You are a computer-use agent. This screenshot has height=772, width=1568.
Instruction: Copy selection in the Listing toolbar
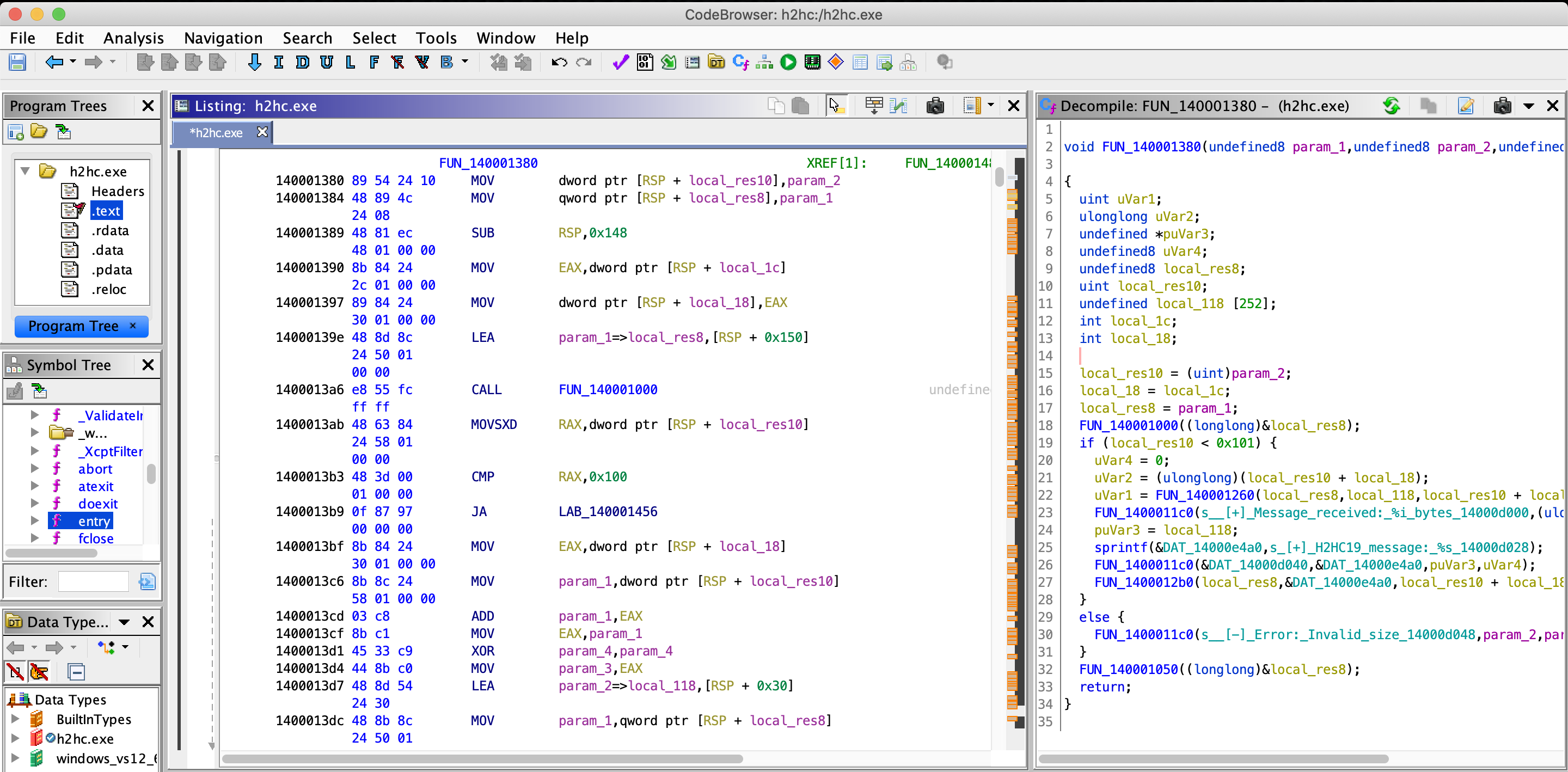click(776, 106)
